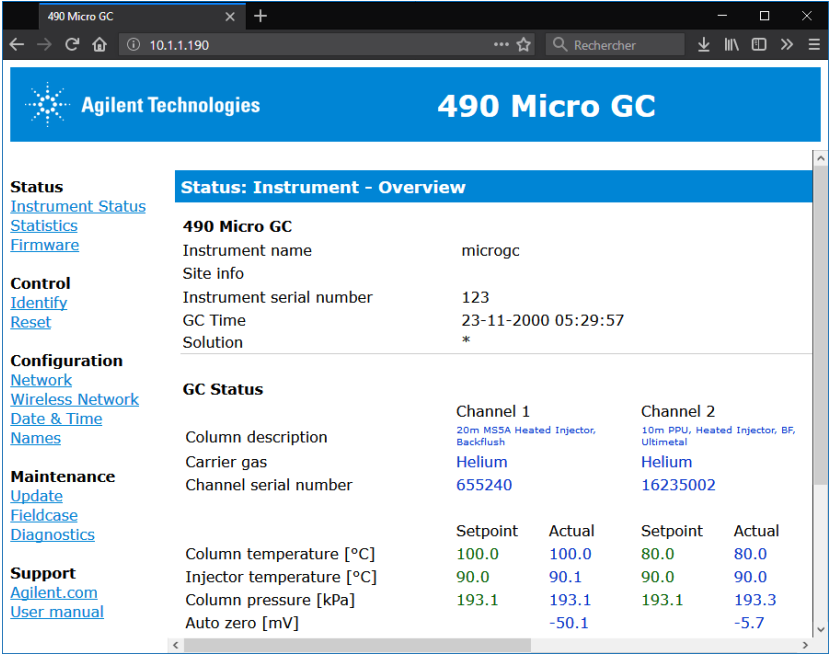Toggle the browser sidebar view
This screenshot has height=655, width=830.
(x=759, y=45)
